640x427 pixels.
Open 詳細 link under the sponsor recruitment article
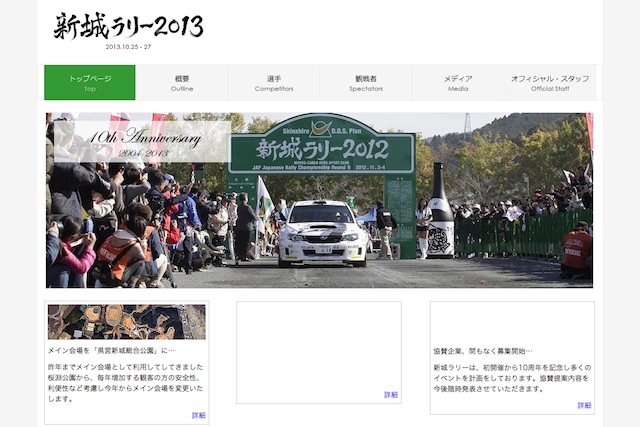tap(583, 405)
